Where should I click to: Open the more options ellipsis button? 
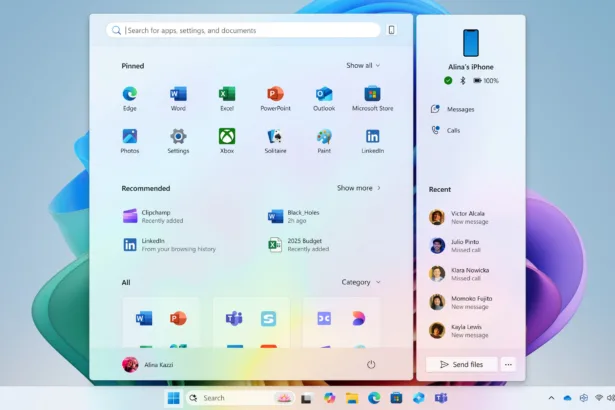[x=508, y=364]
